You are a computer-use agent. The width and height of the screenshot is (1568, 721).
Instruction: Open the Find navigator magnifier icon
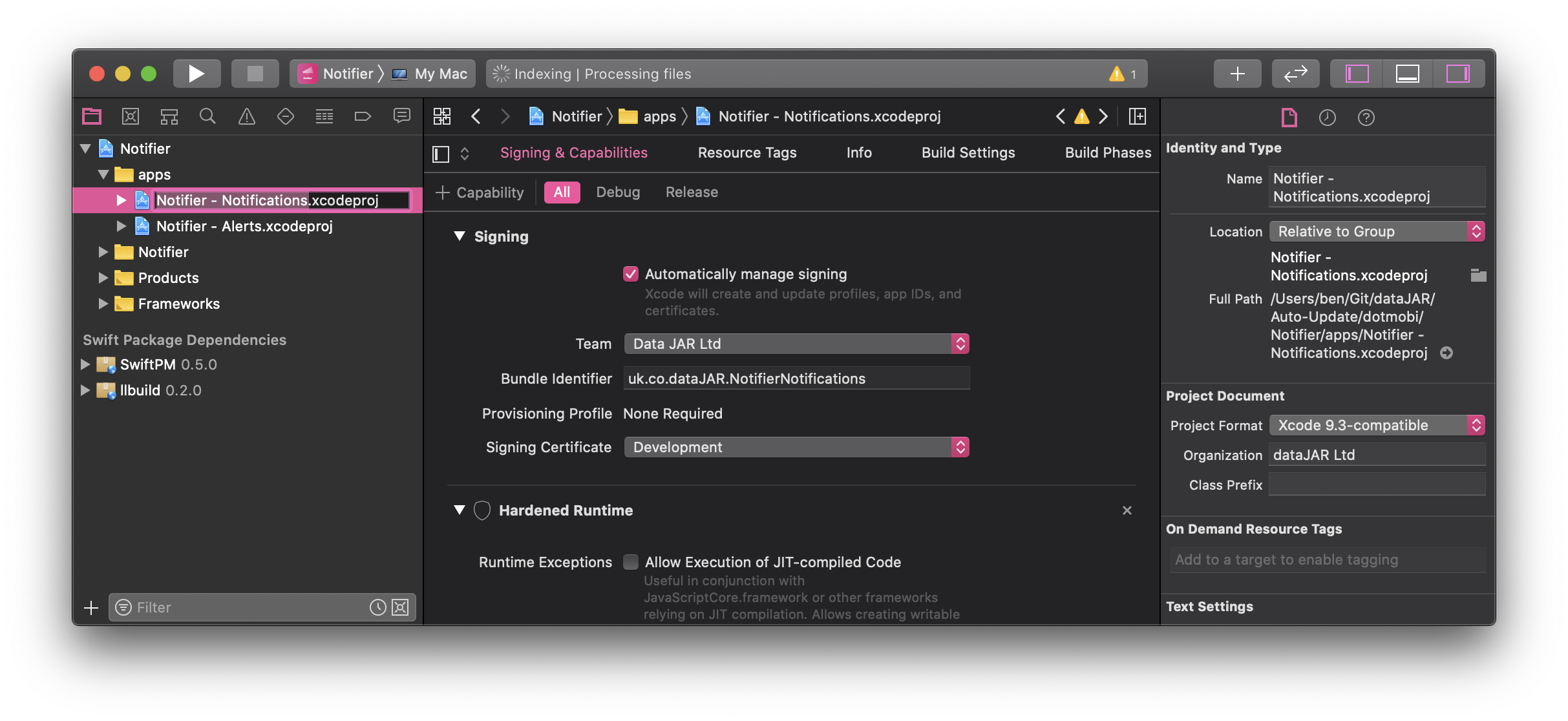coord(207,116)
